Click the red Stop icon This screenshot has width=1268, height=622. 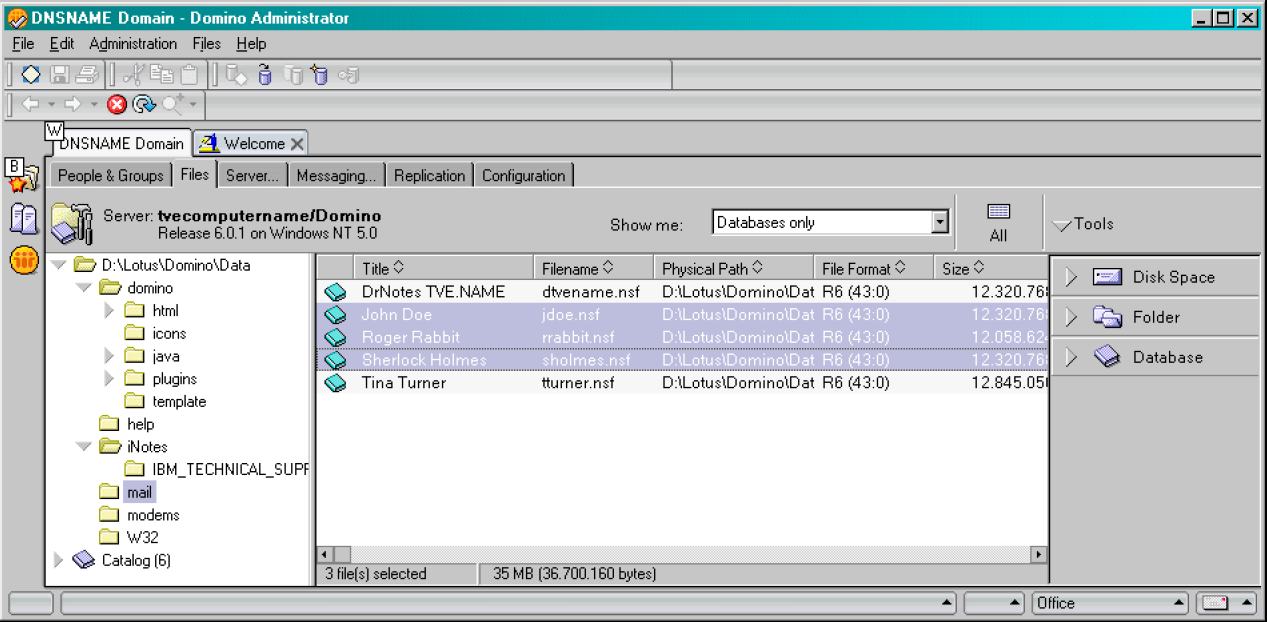click(117, 104)
